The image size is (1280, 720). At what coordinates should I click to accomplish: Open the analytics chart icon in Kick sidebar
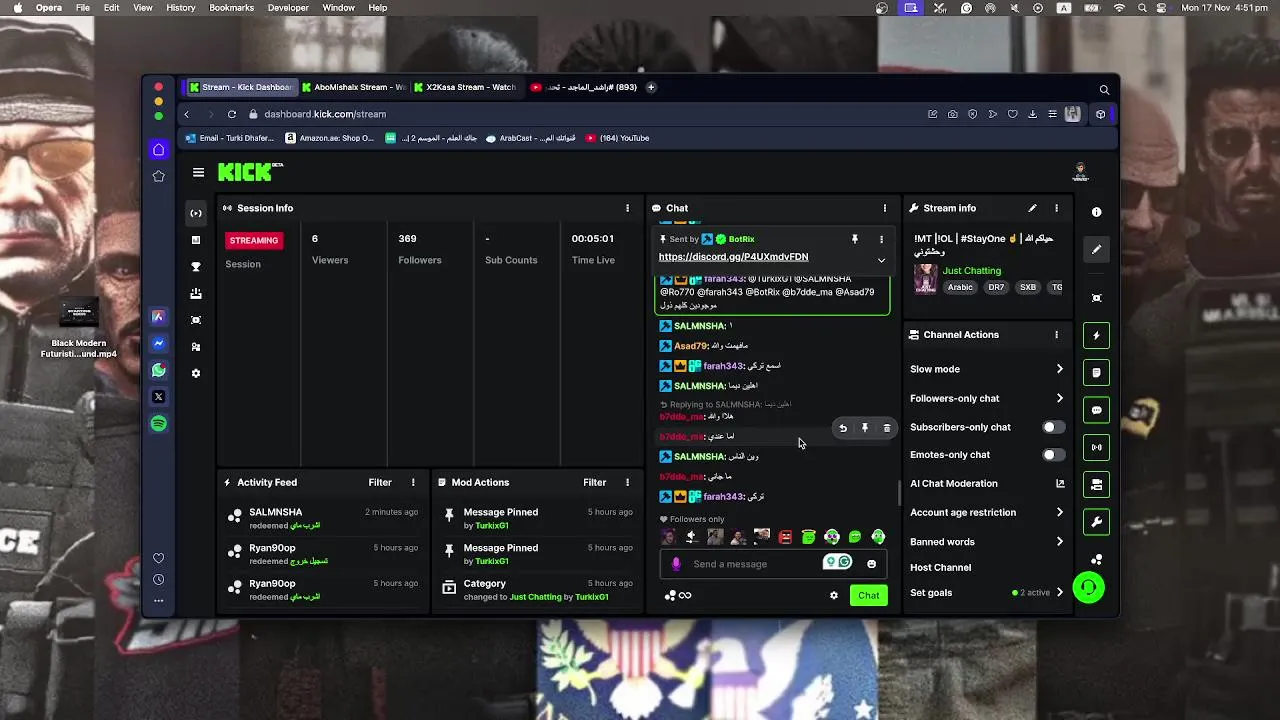tap(196, 240)
